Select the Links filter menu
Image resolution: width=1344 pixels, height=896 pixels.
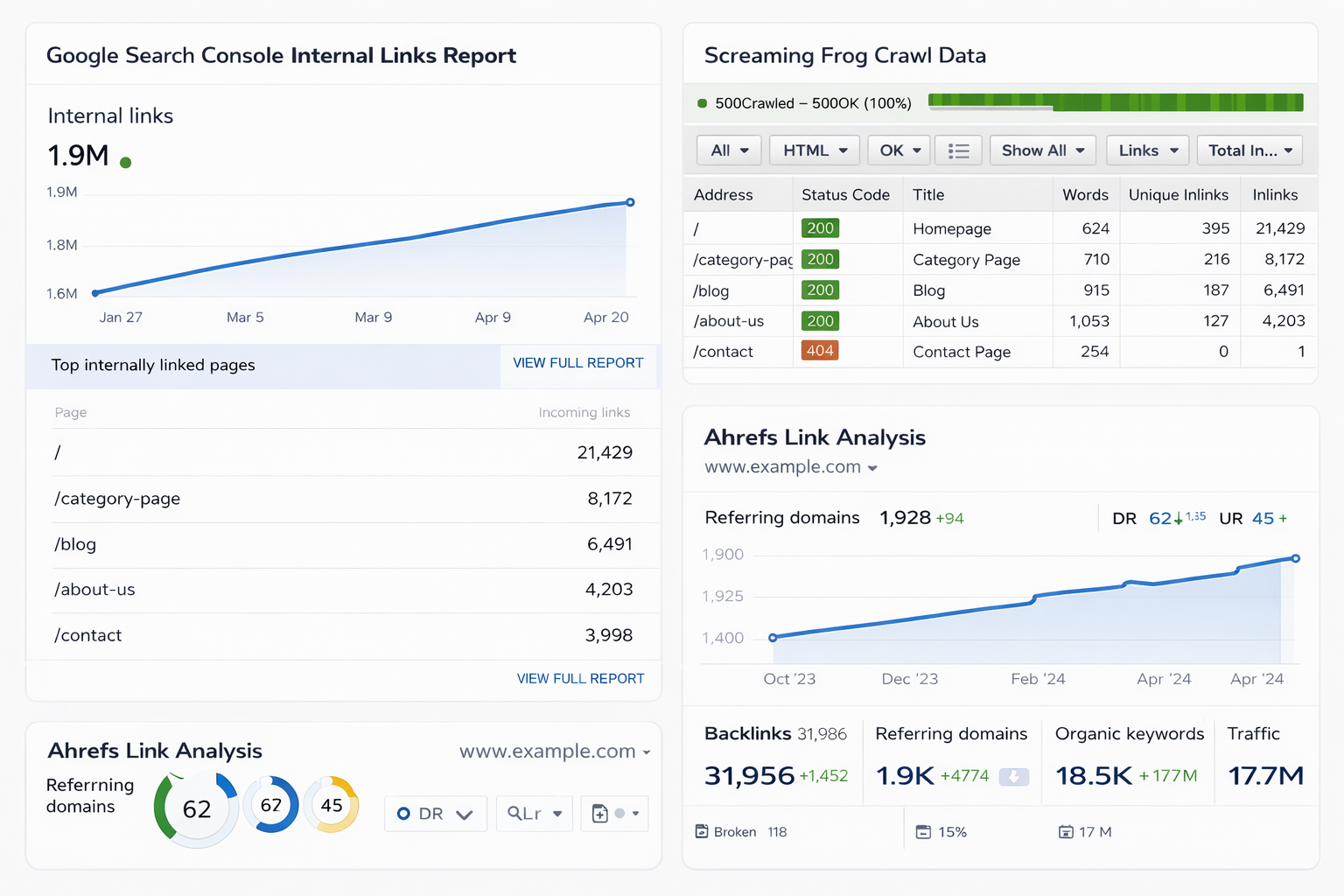tap(1147, 150)
